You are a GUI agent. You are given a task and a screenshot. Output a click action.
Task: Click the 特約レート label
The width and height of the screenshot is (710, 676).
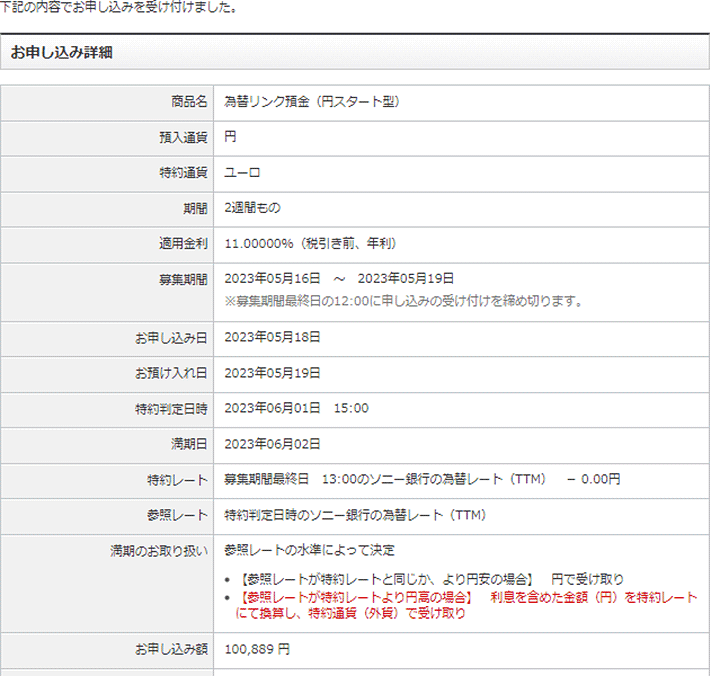(177, 480)
